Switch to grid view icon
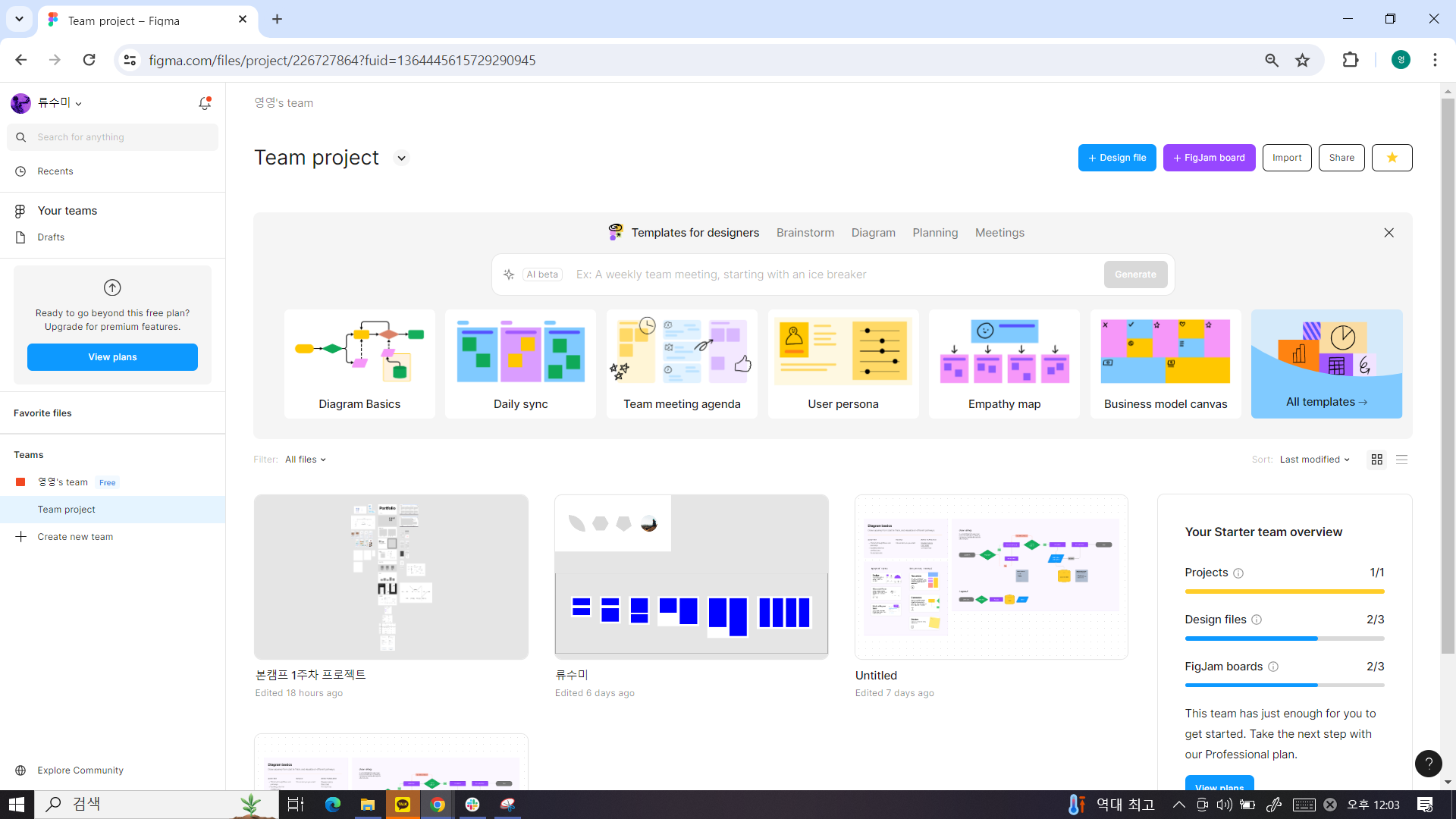The image size is (1456, 819). point(1377,460)
